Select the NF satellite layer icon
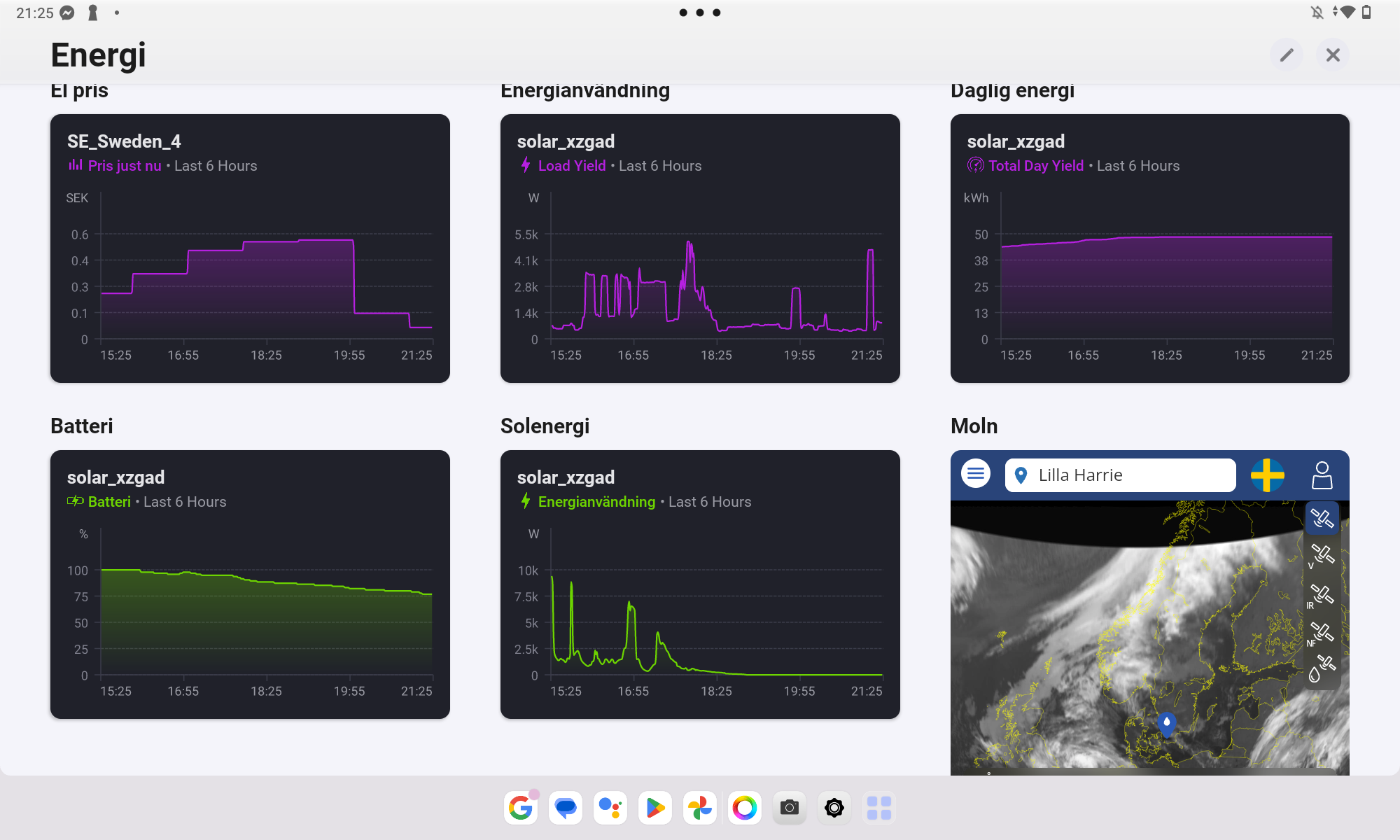The image size is (1400, 840). [1322, 633]
